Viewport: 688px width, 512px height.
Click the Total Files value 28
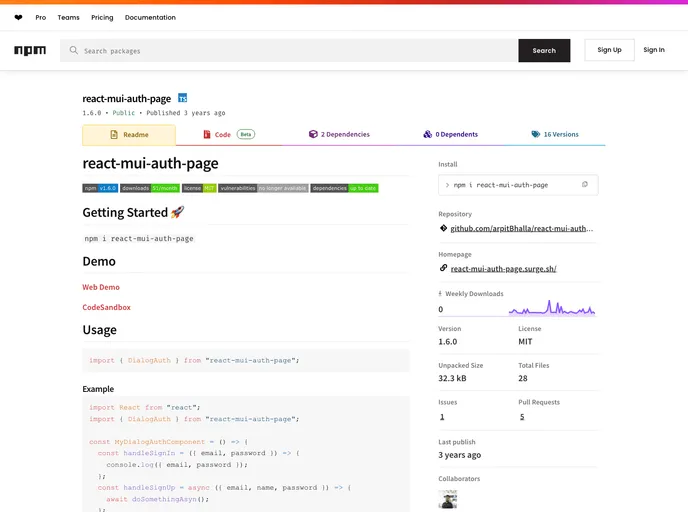[523, 378]
